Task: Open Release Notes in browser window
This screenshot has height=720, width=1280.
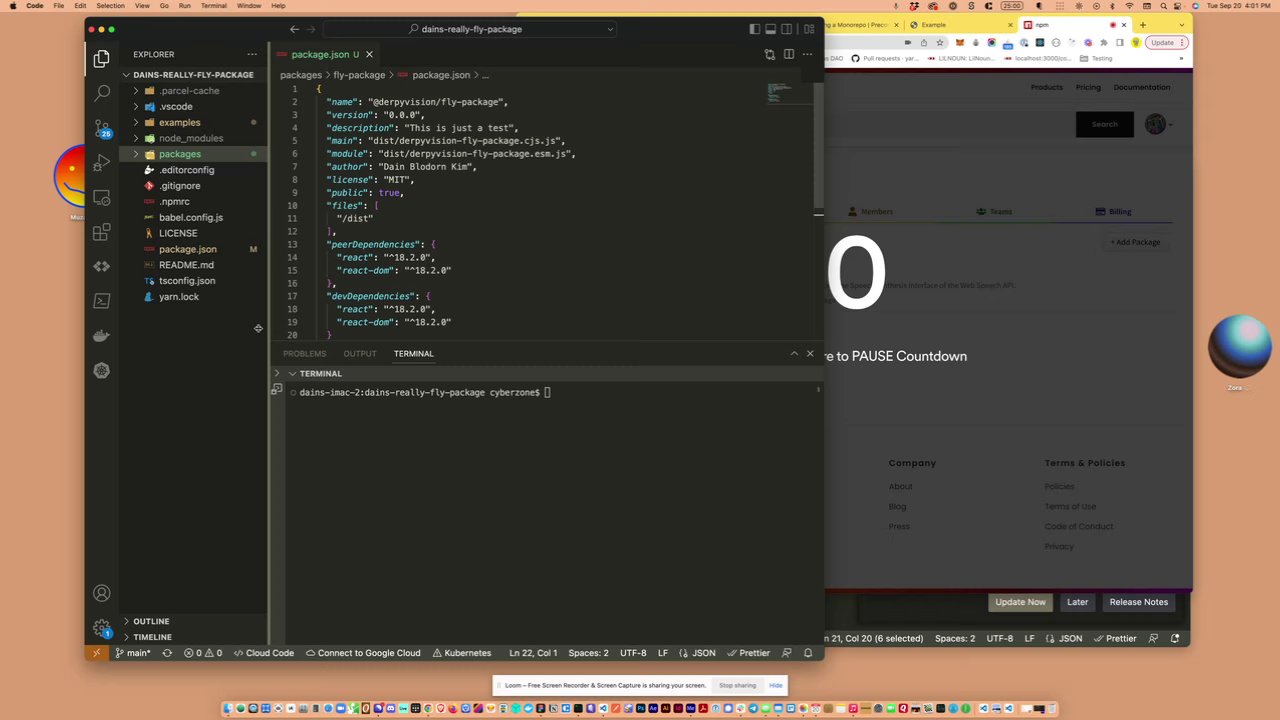Action: pyautogui.click(x=1138, y=602)
